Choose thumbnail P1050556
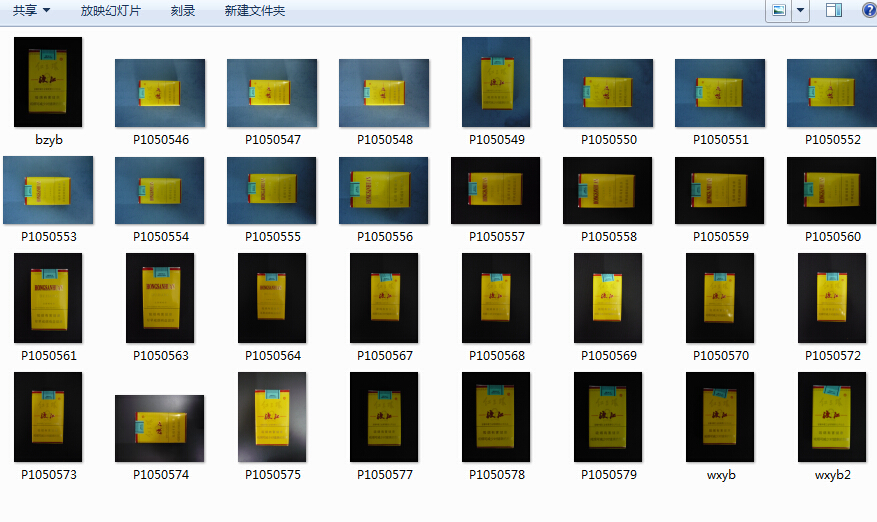Viewport: 877px width, 522px height. [x=384, y=190]
